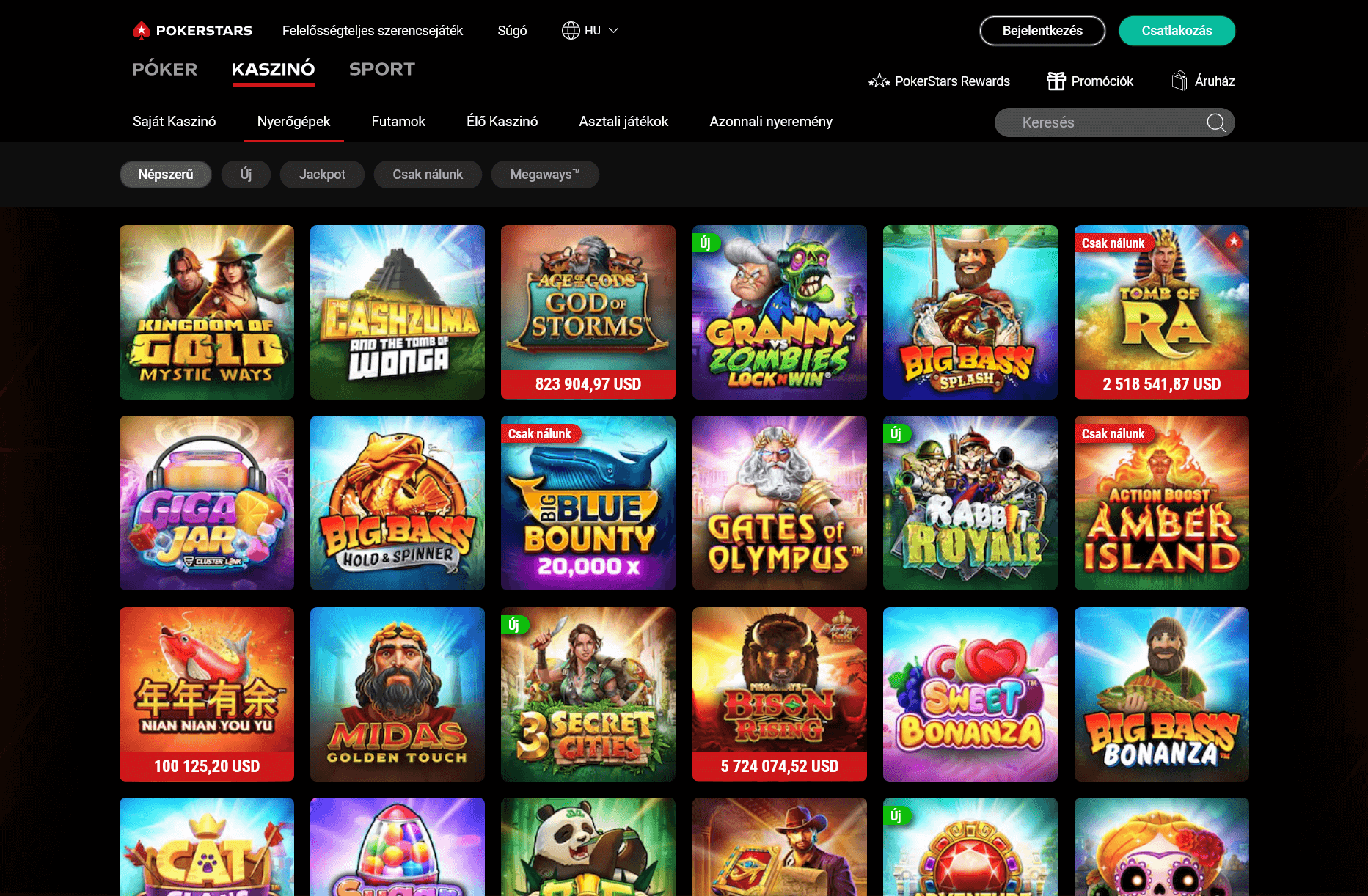
Task: Open Midas Golden Touch game
Action: (398, 694)
